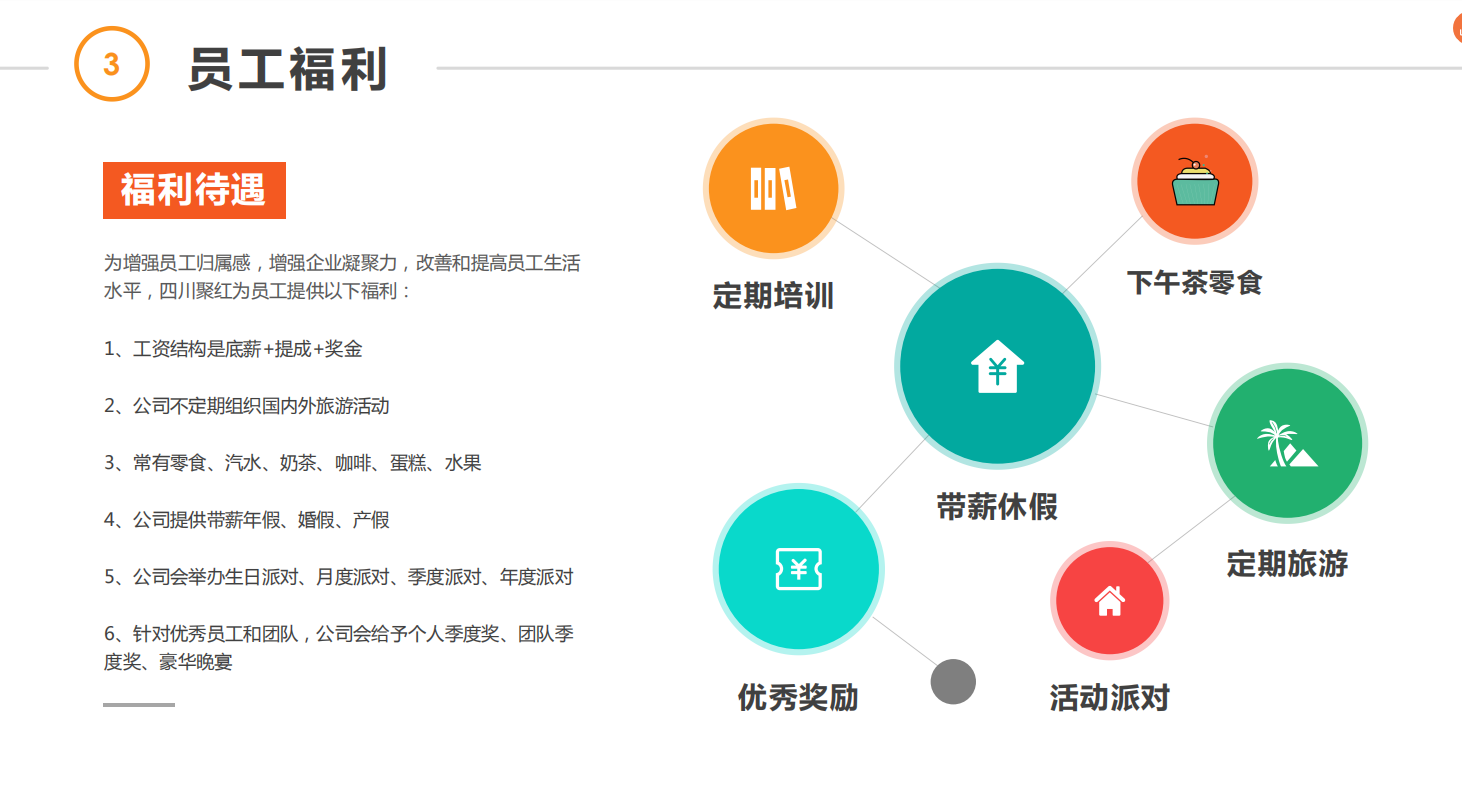Select item 4 about 带薪年假 paid leave
Viewport: 1462px width, 787px height.
246,520
